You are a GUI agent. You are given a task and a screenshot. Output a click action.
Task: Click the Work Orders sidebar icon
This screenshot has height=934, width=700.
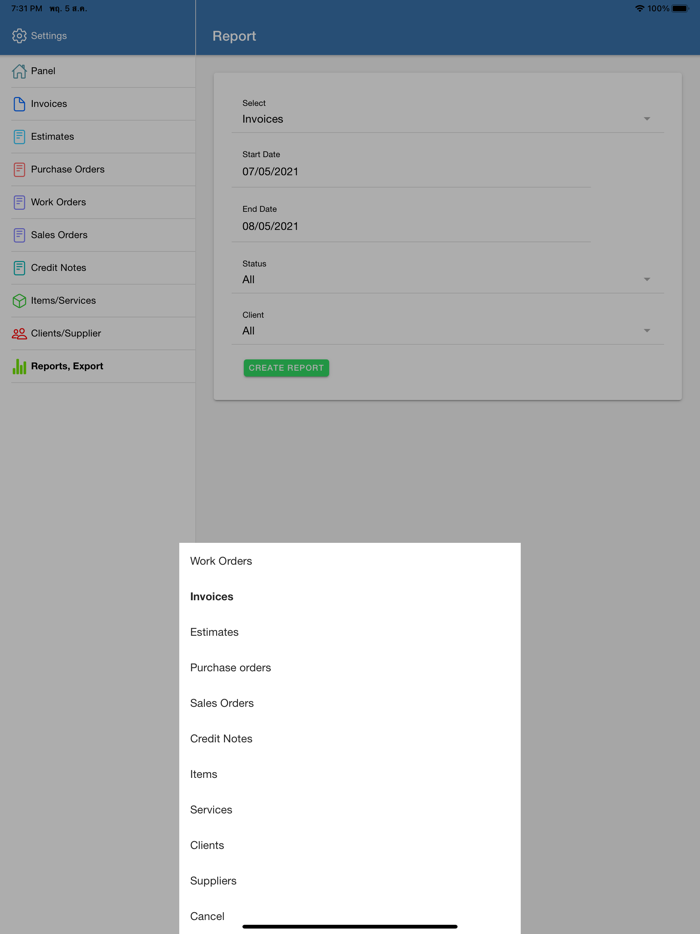(19, 202)
